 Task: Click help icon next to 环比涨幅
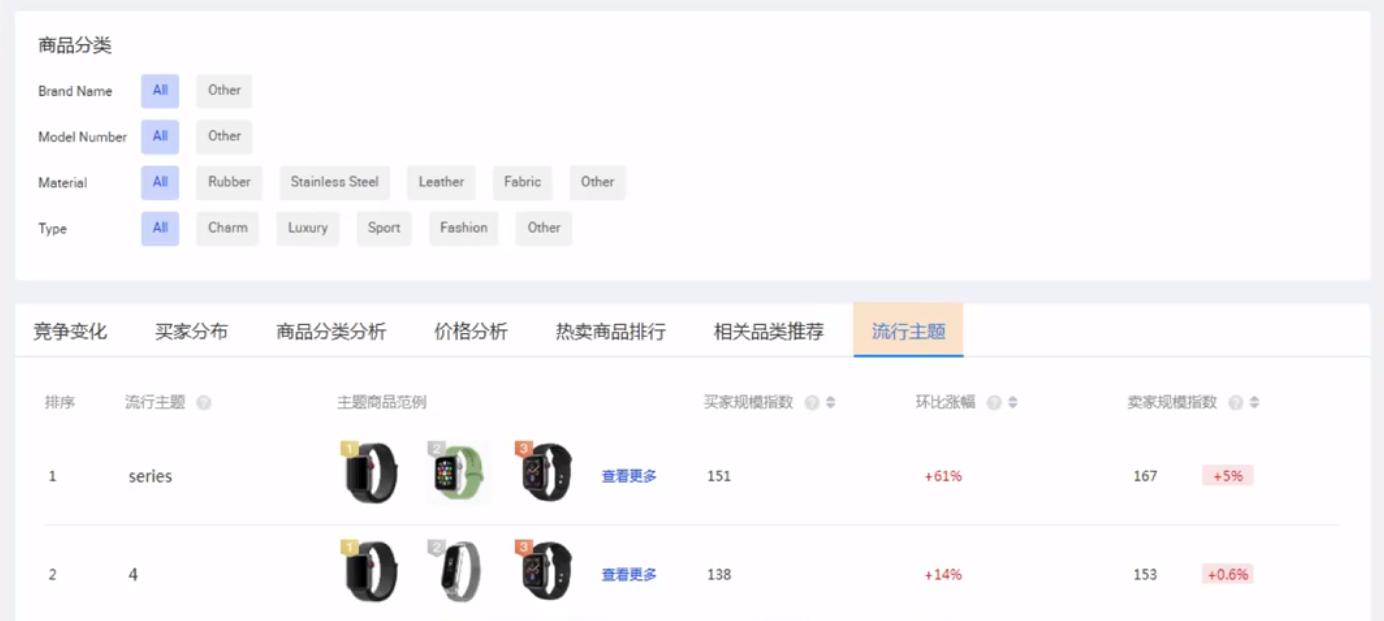pyautogui.click(x=994, y=403)
